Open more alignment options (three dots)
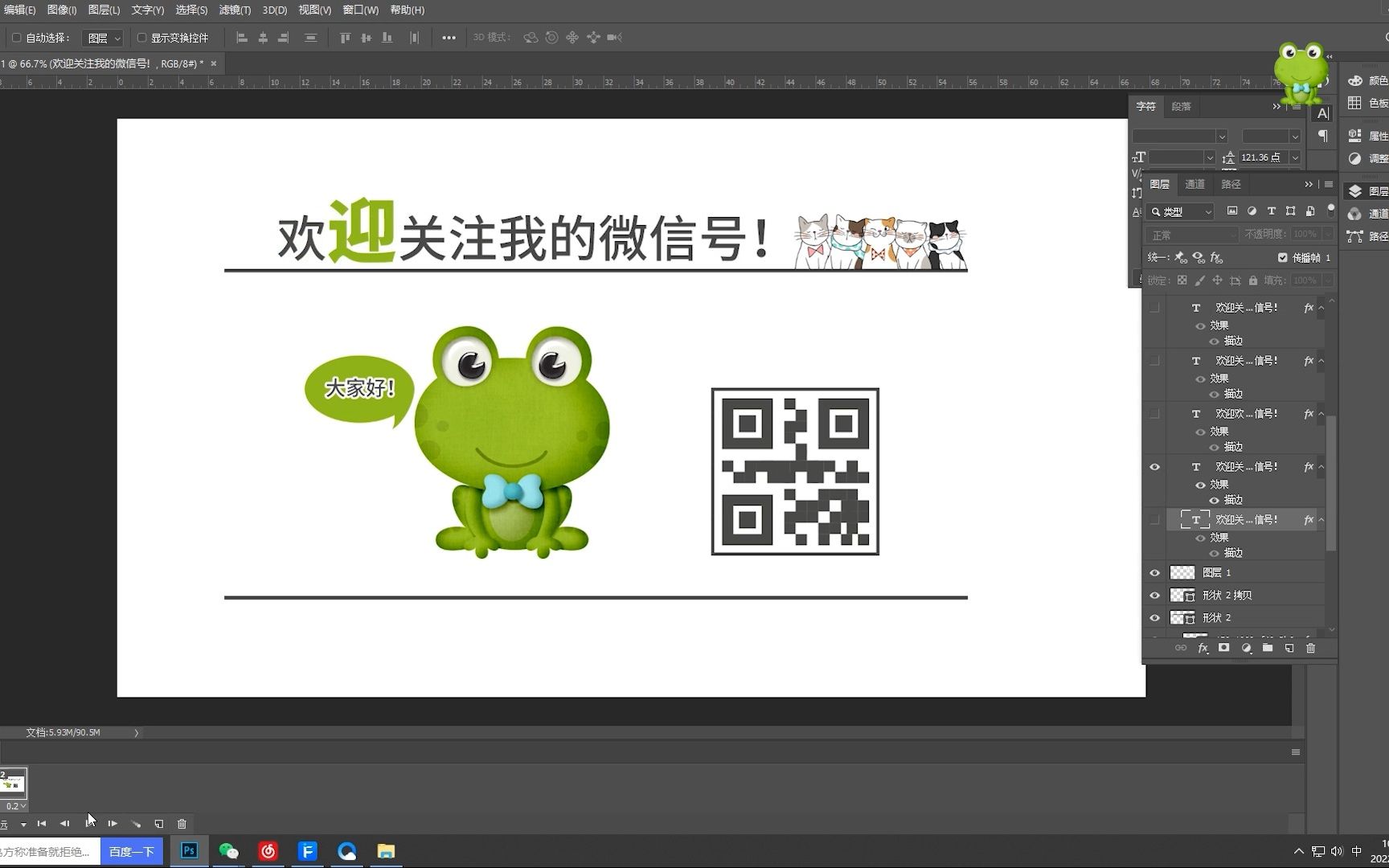Image resolution: width=1389 pixels, height=868 pixels. pos(449,38)
